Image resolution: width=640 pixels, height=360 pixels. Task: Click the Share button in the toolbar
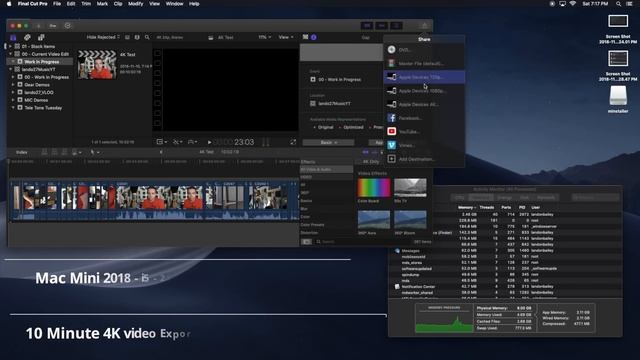point(424,26)
